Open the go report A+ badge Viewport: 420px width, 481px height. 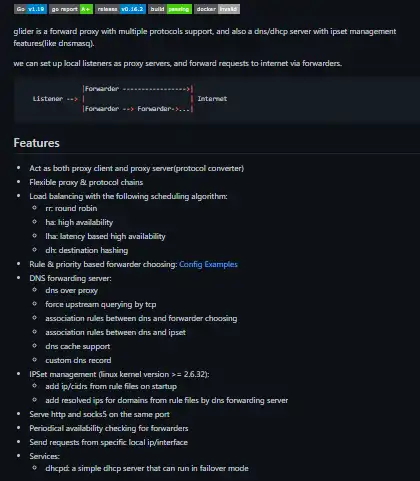pos(71,9)
